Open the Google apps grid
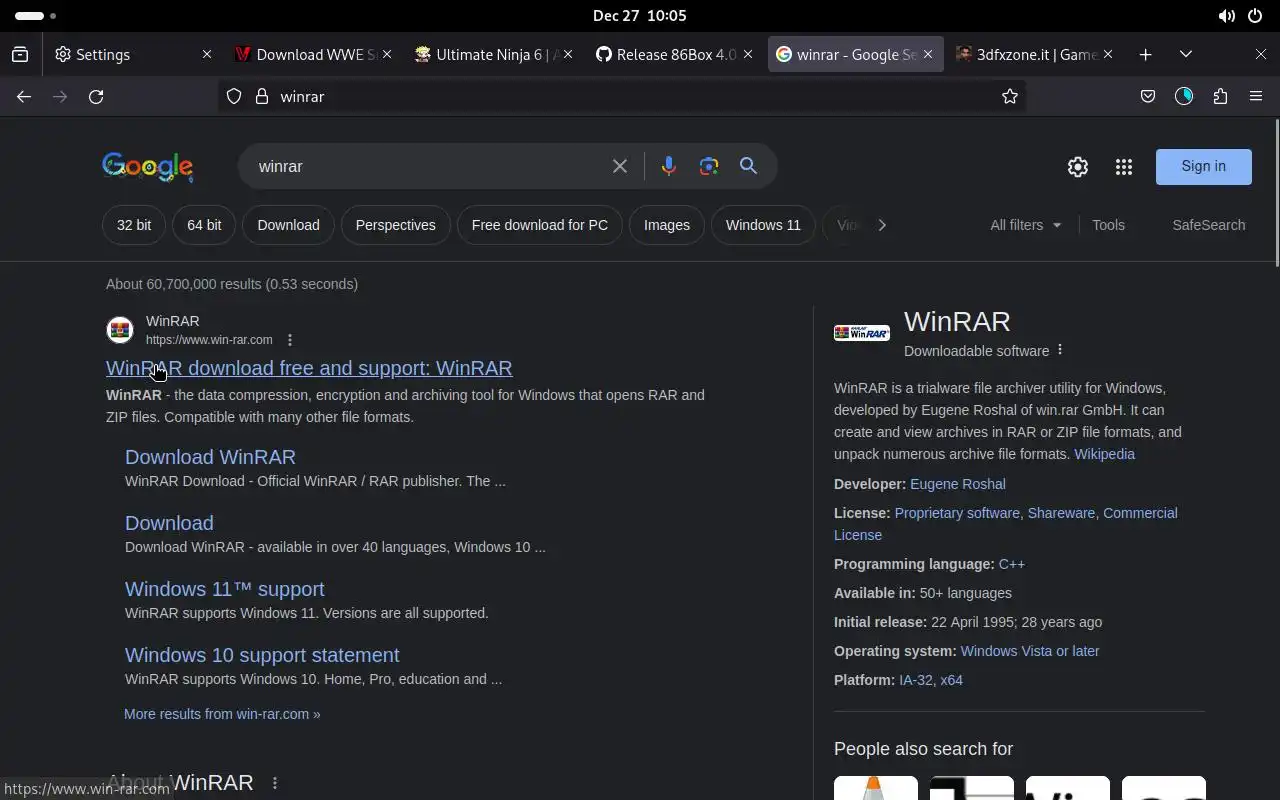Image resolution: width=1280 pixels, height=800 pixels. (x=1124, y=167)
